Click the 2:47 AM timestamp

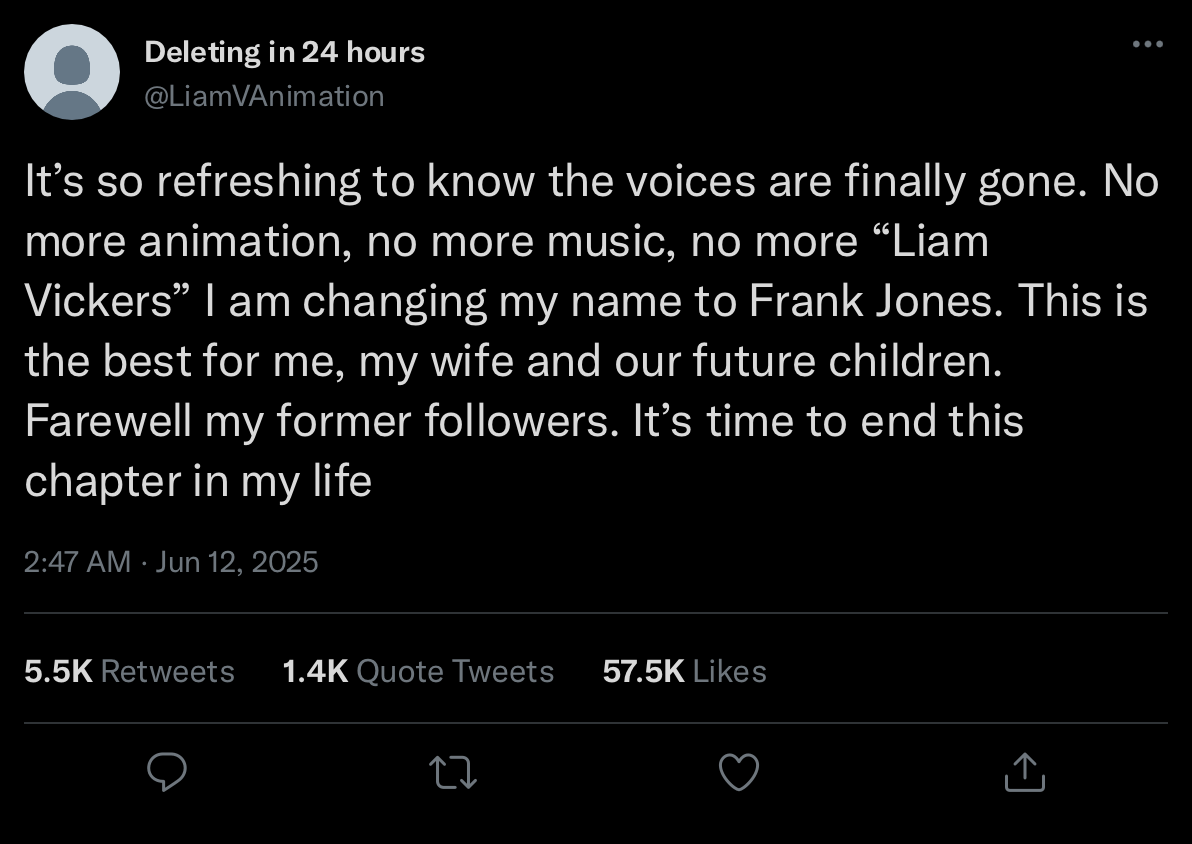click(78, 562)
